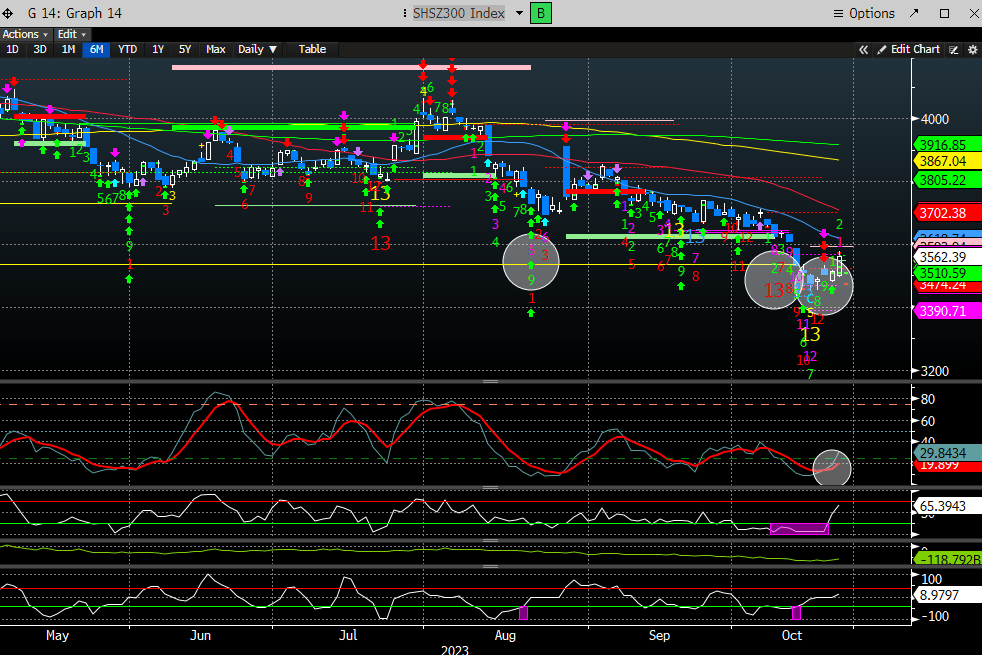Select the 6M time range
The image size is (982, 655).
(96, 49)
